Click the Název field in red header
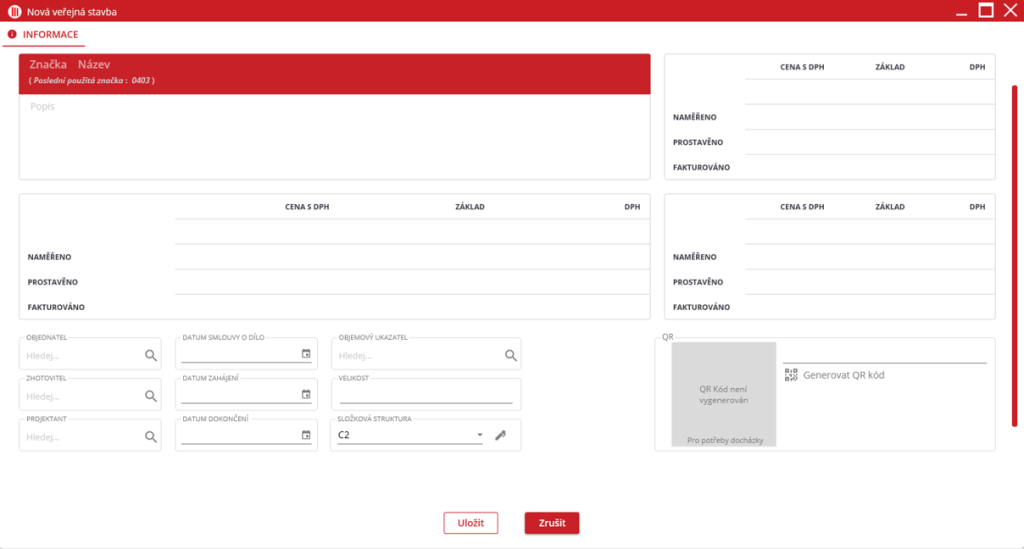The image size is (1024, 549). (94, 64)
